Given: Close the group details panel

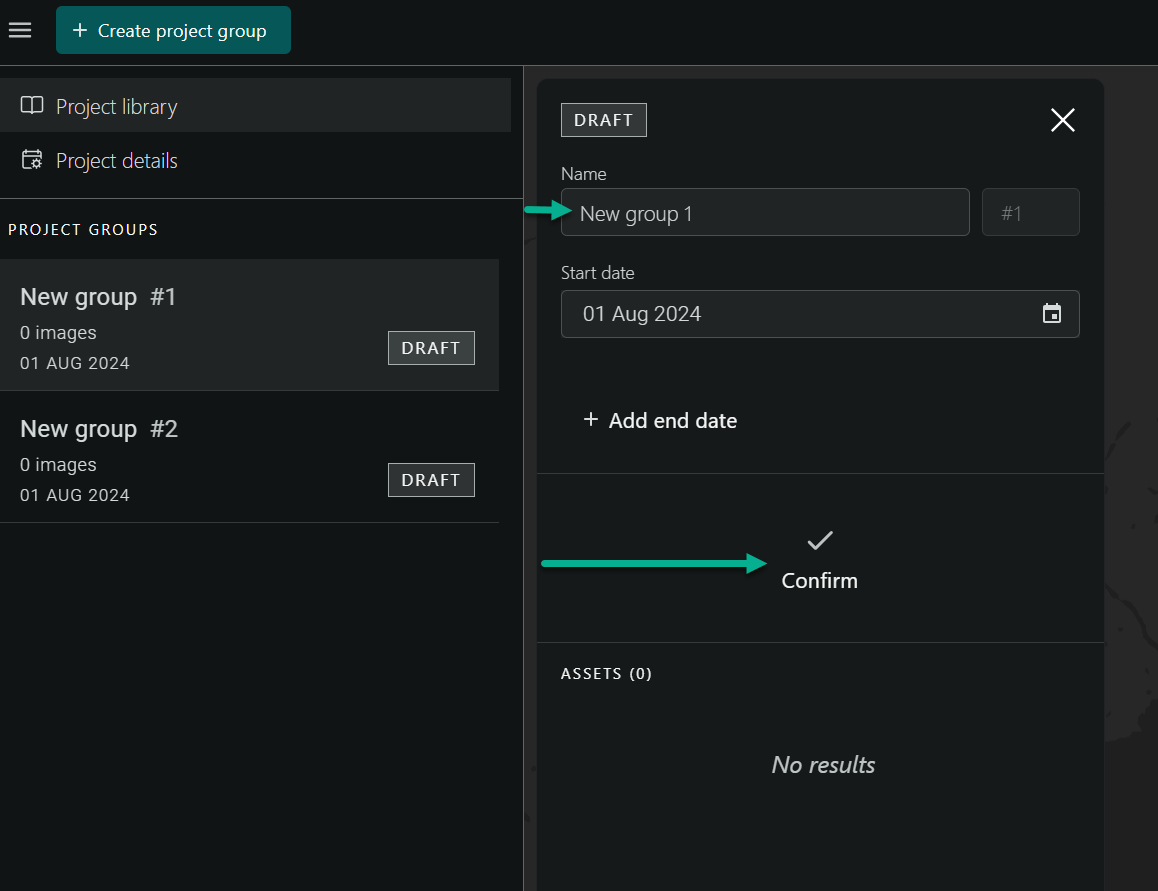Looking at the screenshot, I should point(1062,120).
